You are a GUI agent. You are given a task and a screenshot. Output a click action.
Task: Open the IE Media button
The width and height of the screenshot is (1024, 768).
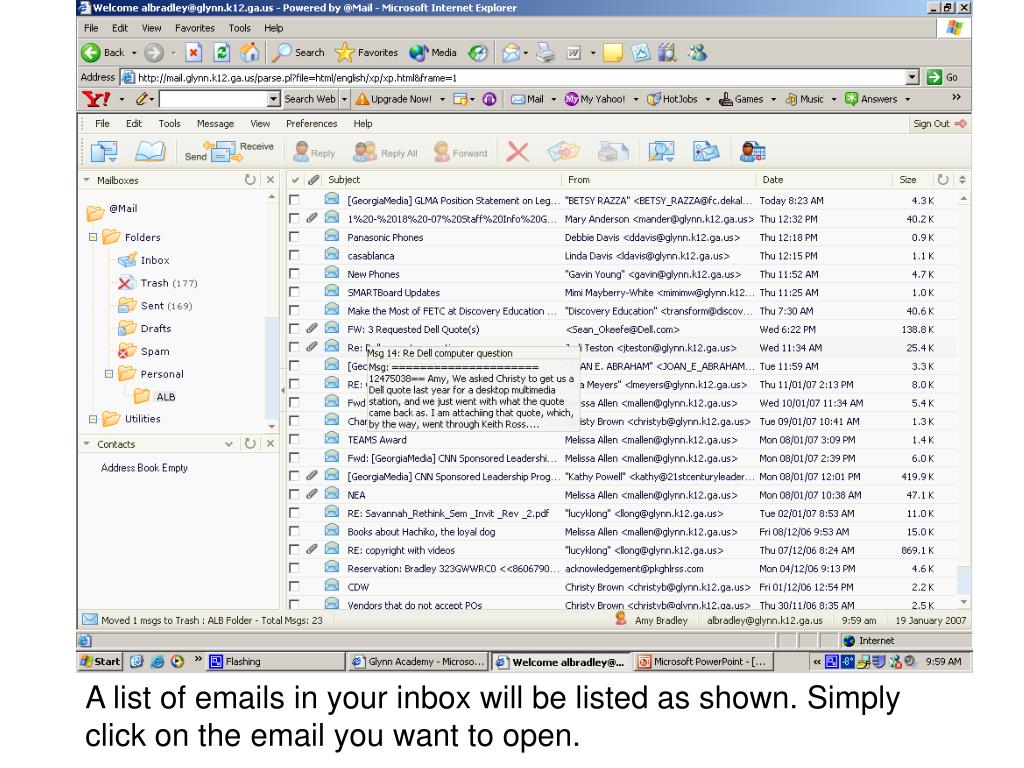click(x=433, y=52)
